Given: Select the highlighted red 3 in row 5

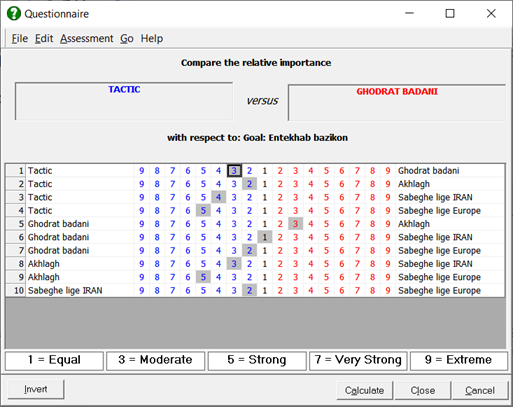Looking at the screenshot, I should pos(295,224).
